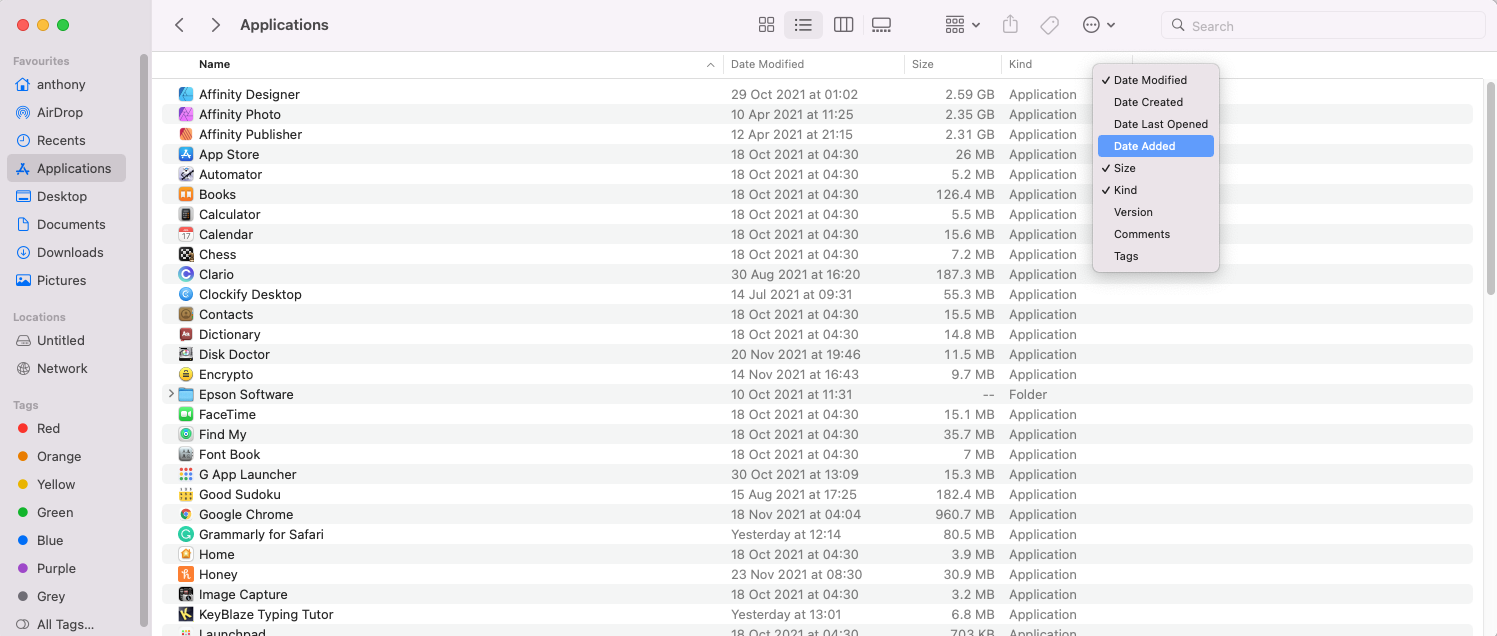Open Network in the sidebar
This screenshot has height=636, width=1497.
coord(66,368)
